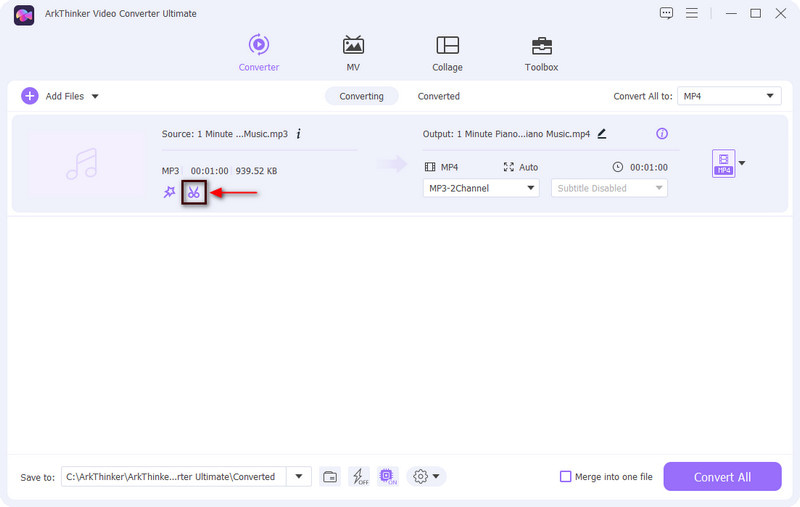
Task: Click the Save to path field
Action: coord(173,476)
